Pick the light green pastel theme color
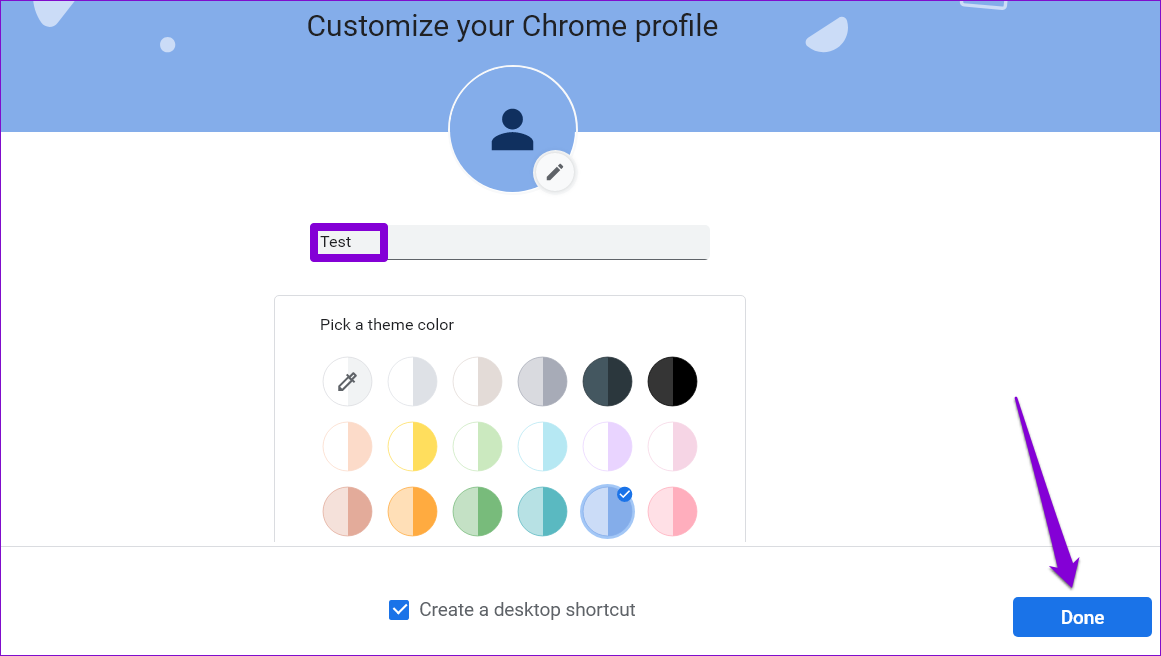Image resolution: width=1161 pixels, height=656 pixels. (478, 446)
